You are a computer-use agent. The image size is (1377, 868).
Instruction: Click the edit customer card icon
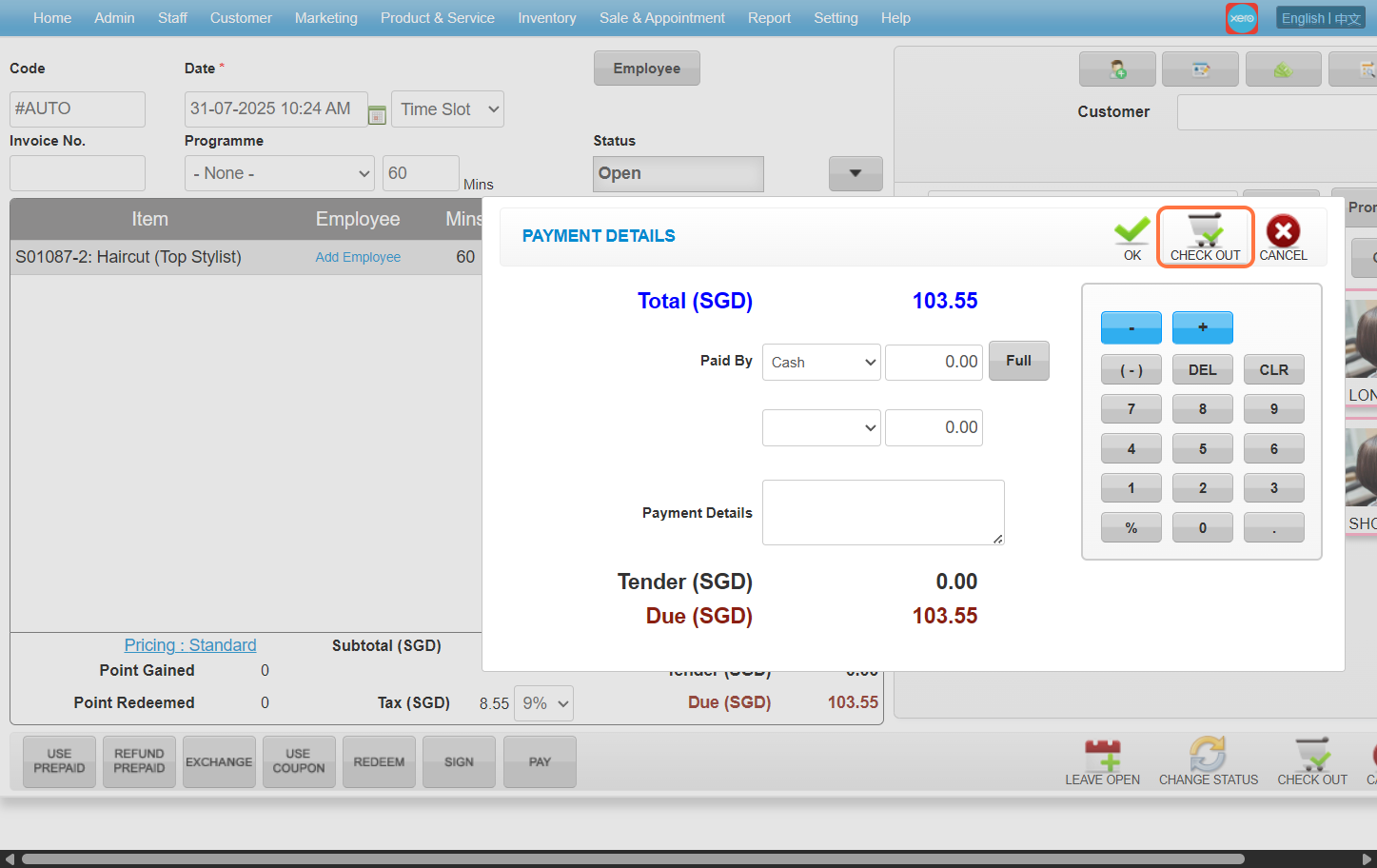click(x=1200, y=69)
